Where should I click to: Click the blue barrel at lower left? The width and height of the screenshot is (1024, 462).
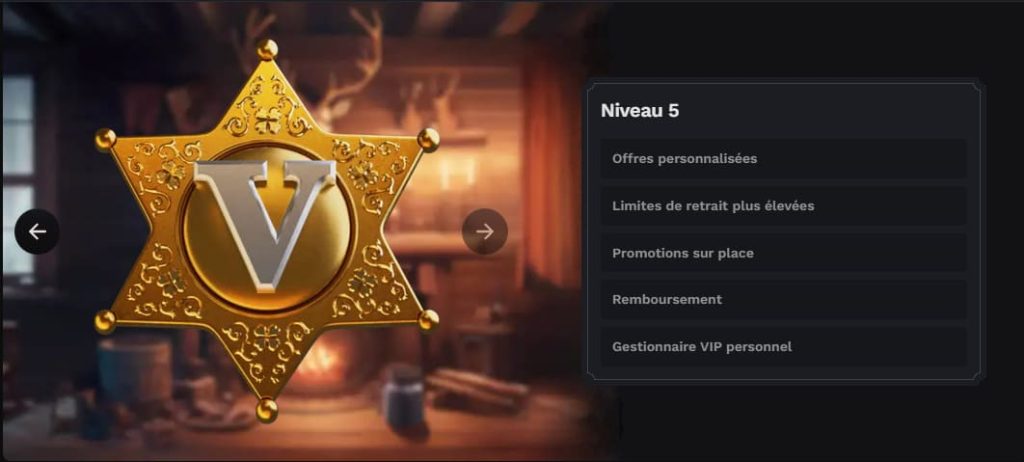(x=135, y=370)
